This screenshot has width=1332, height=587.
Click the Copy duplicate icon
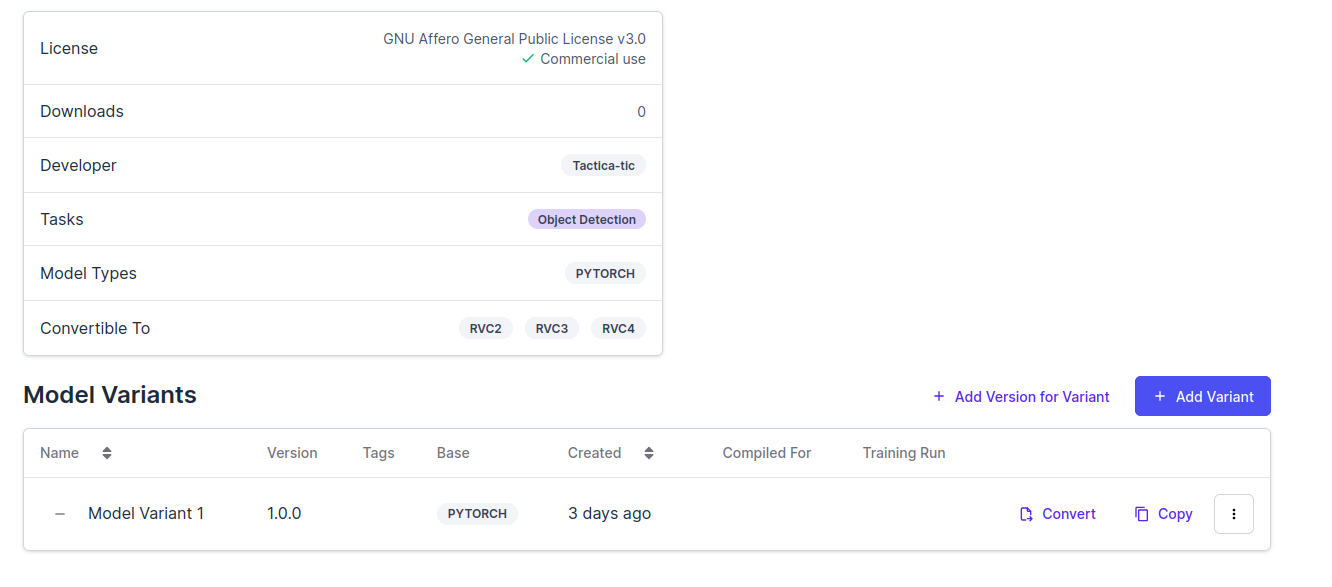point(1142,514)
